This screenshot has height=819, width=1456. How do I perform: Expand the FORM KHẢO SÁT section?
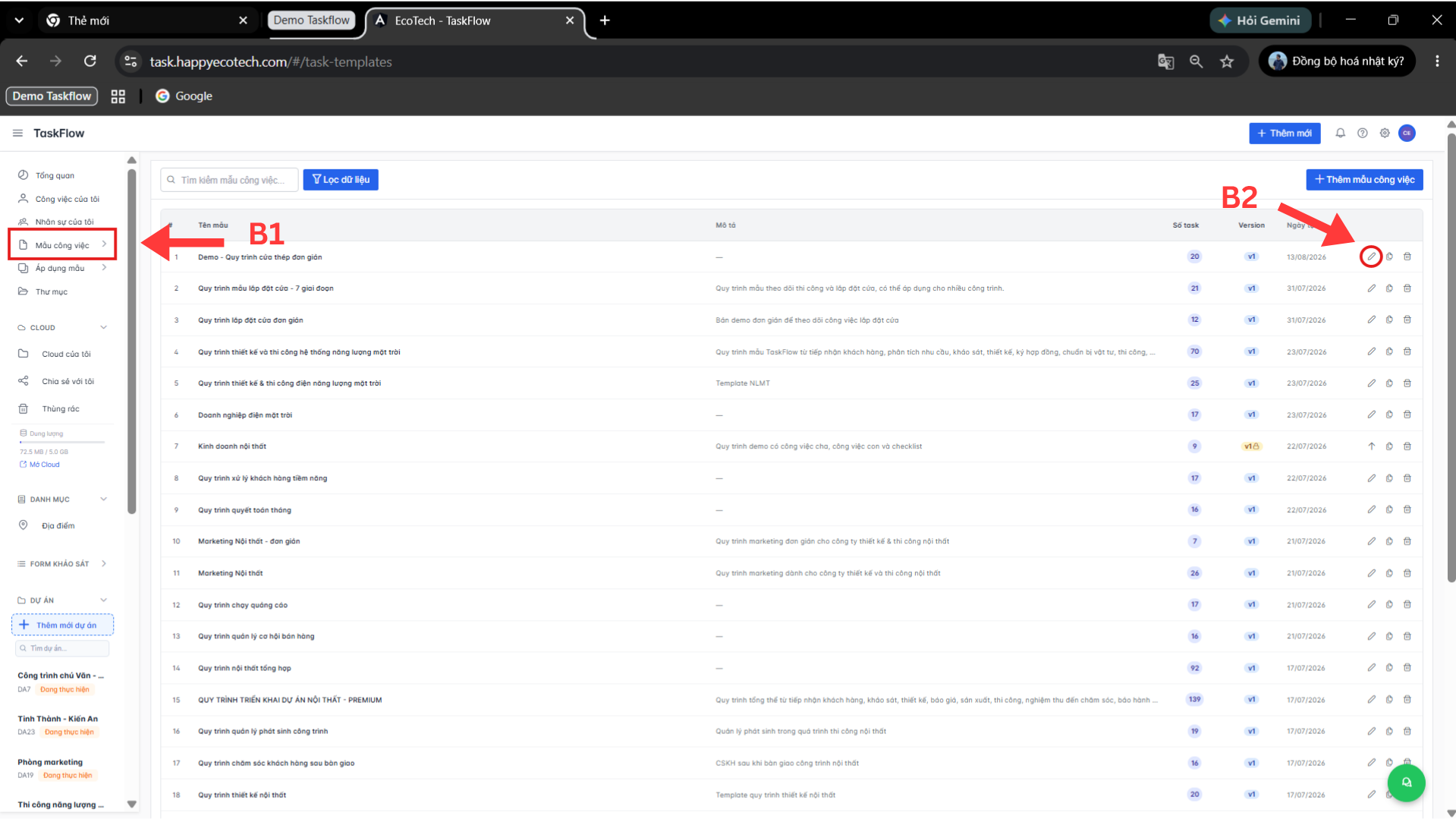[x=103, y=563]
